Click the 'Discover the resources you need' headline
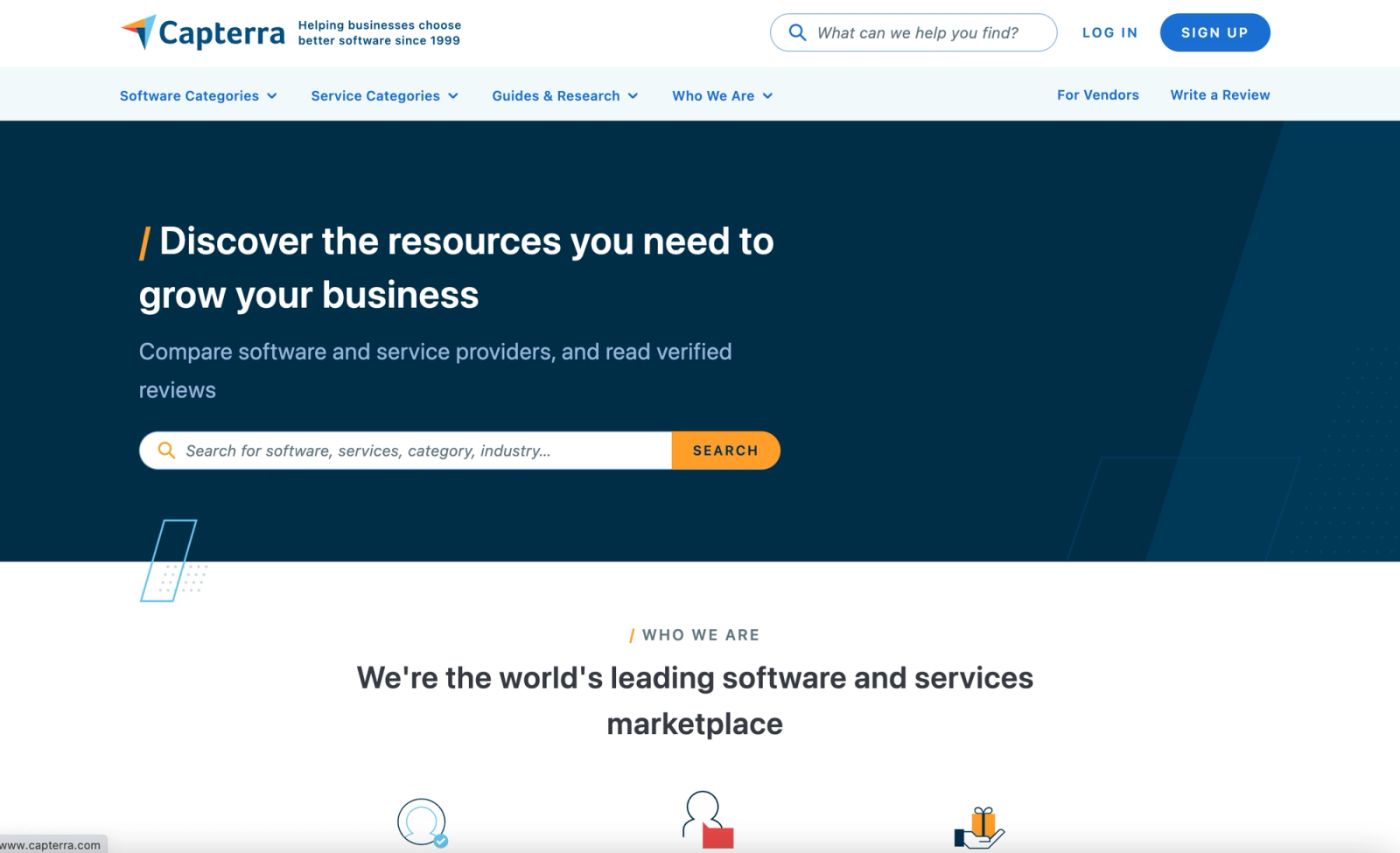This screenshot has height=853, width=1400. click(457, 268)
